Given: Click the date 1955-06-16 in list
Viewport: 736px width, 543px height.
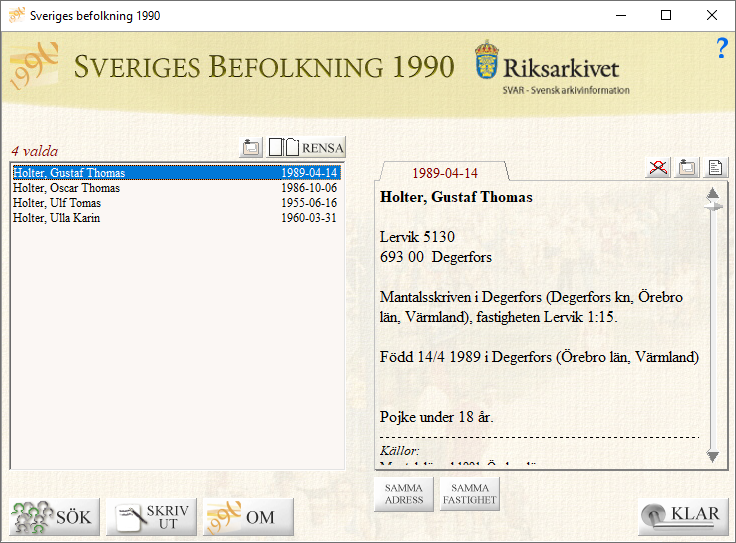Looking at the screenshot, I should (309, 203).
